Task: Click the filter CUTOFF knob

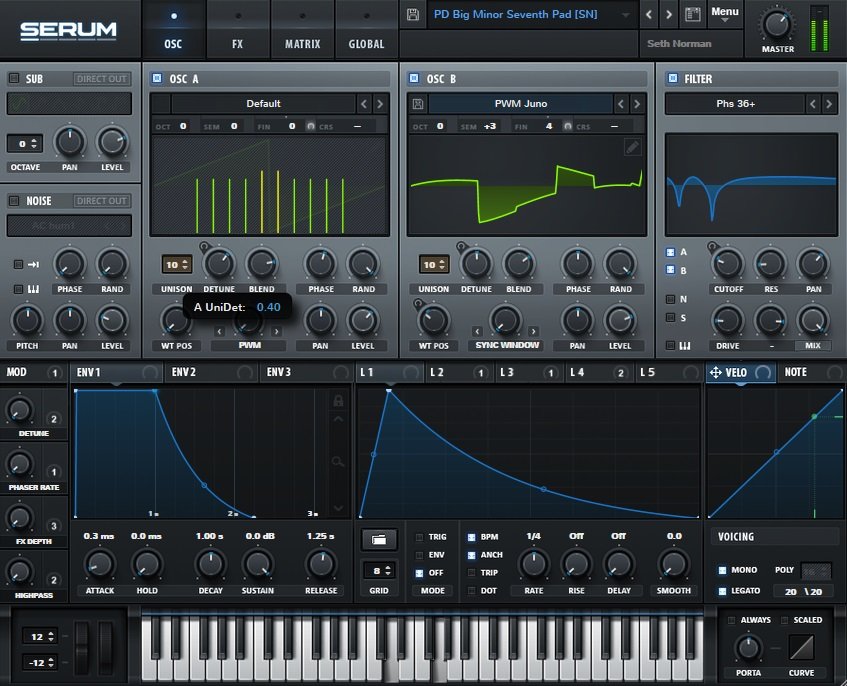Action: pyautogui.click(x=728, y=264)
